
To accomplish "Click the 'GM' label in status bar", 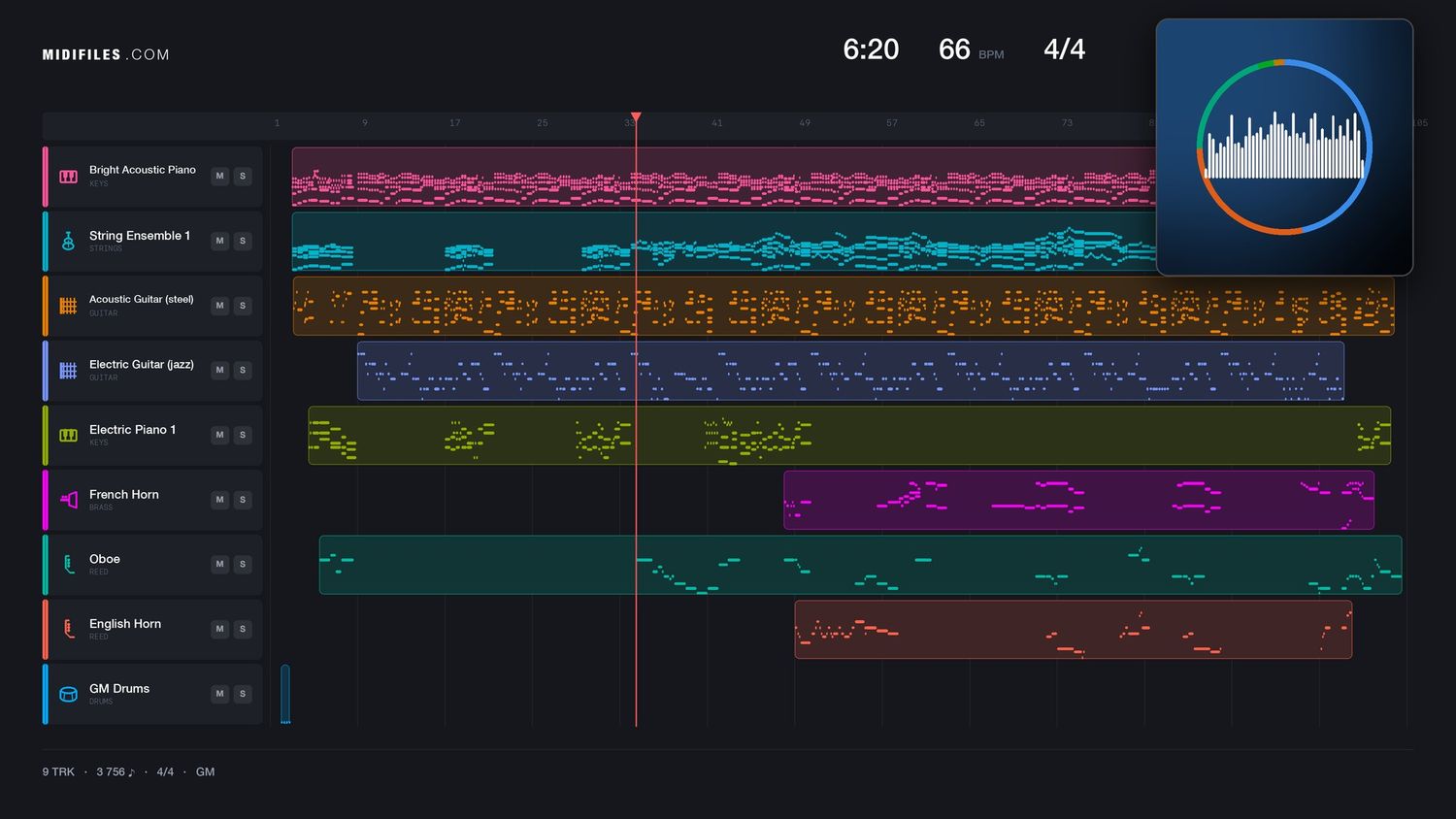I will pyautogui.click(x=205, y=772).
